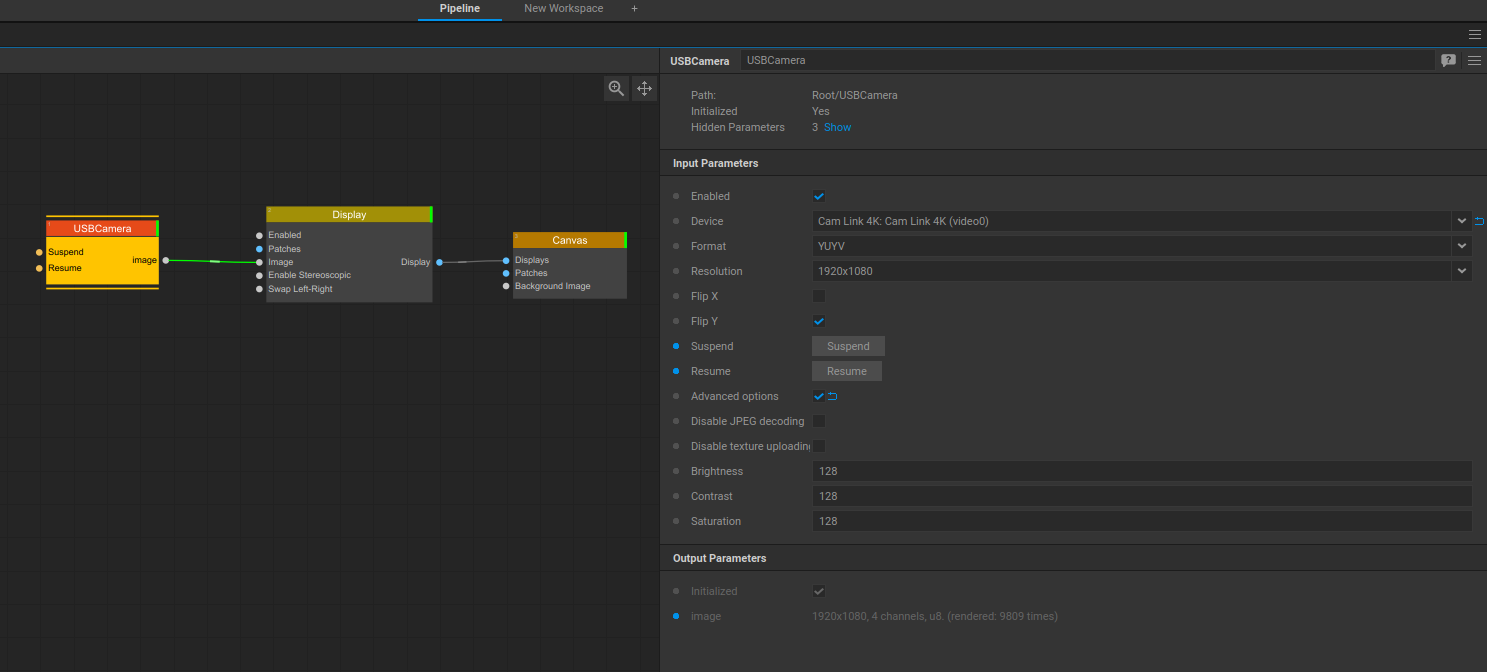Open the properties panel hamburger menu
The image size is (1487, 672).
point(1474,61)
